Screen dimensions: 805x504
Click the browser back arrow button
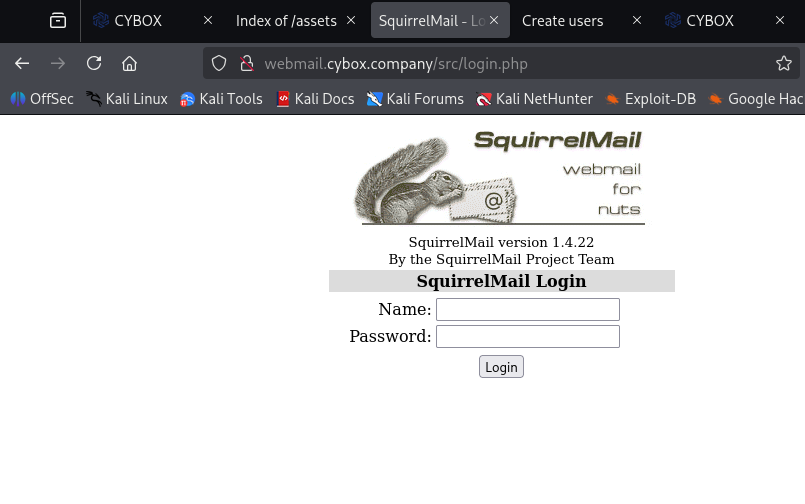coord(22,63)
